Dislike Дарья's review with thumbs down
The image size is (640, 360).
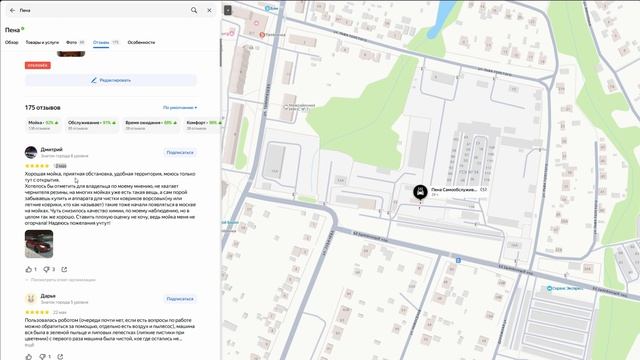tap(42, 357)
